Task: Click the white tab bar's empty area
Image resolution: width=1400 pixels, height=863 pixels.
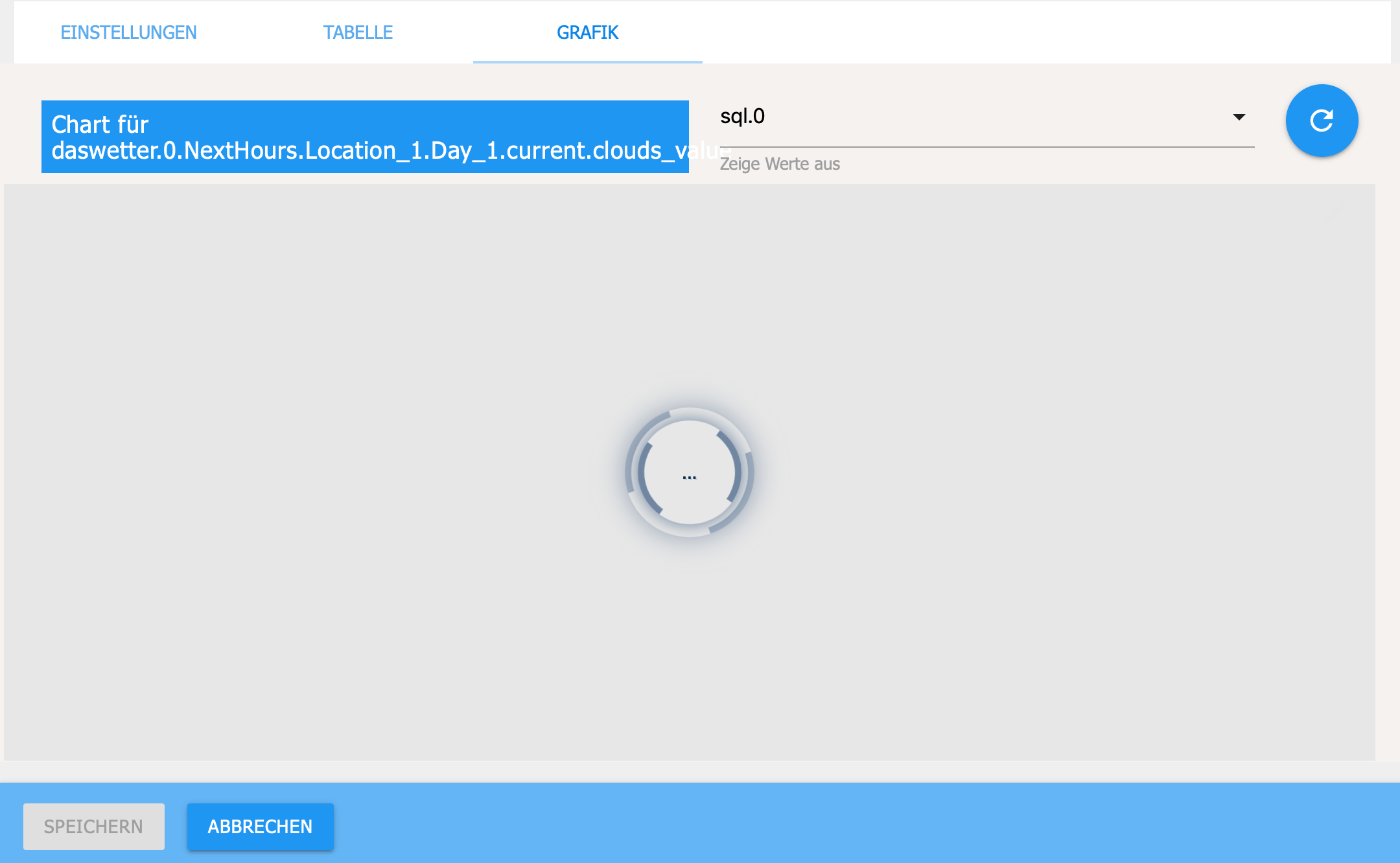Action: click(1037, 32)
